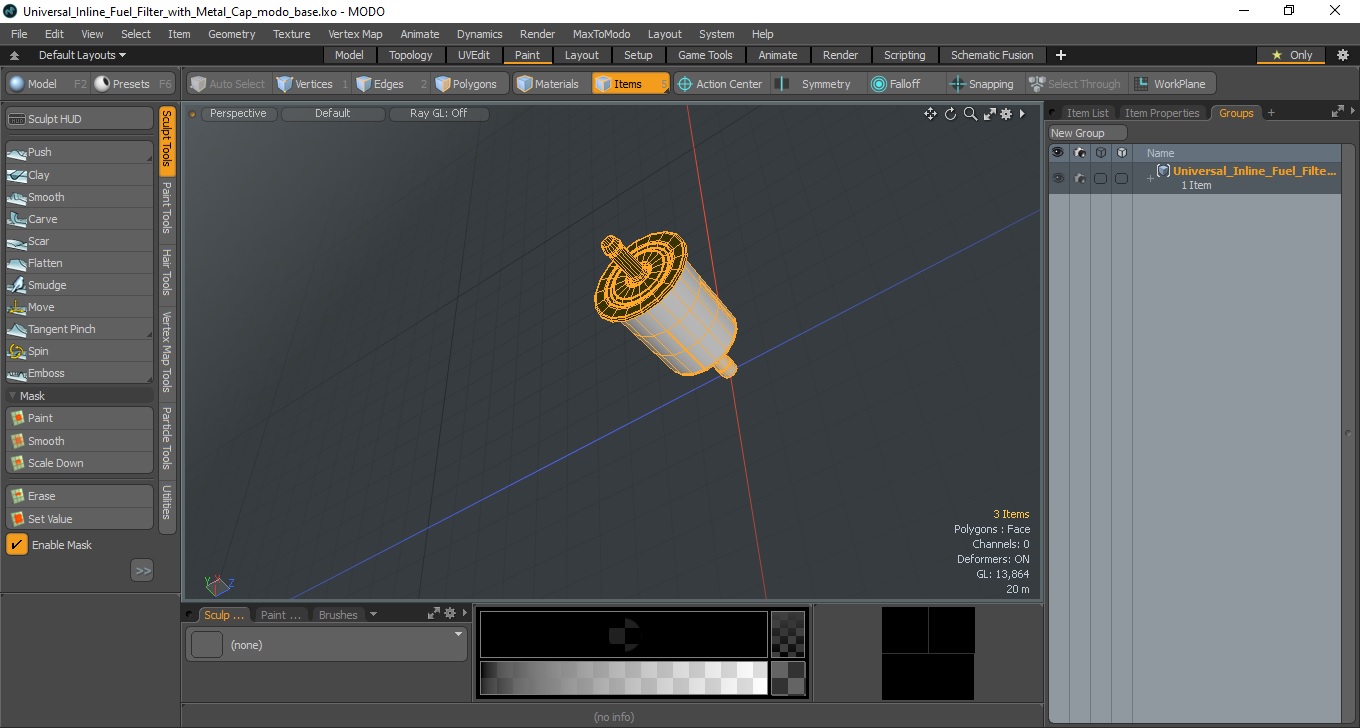Click the viewport zoom magnifier icon

click(970, 114)
